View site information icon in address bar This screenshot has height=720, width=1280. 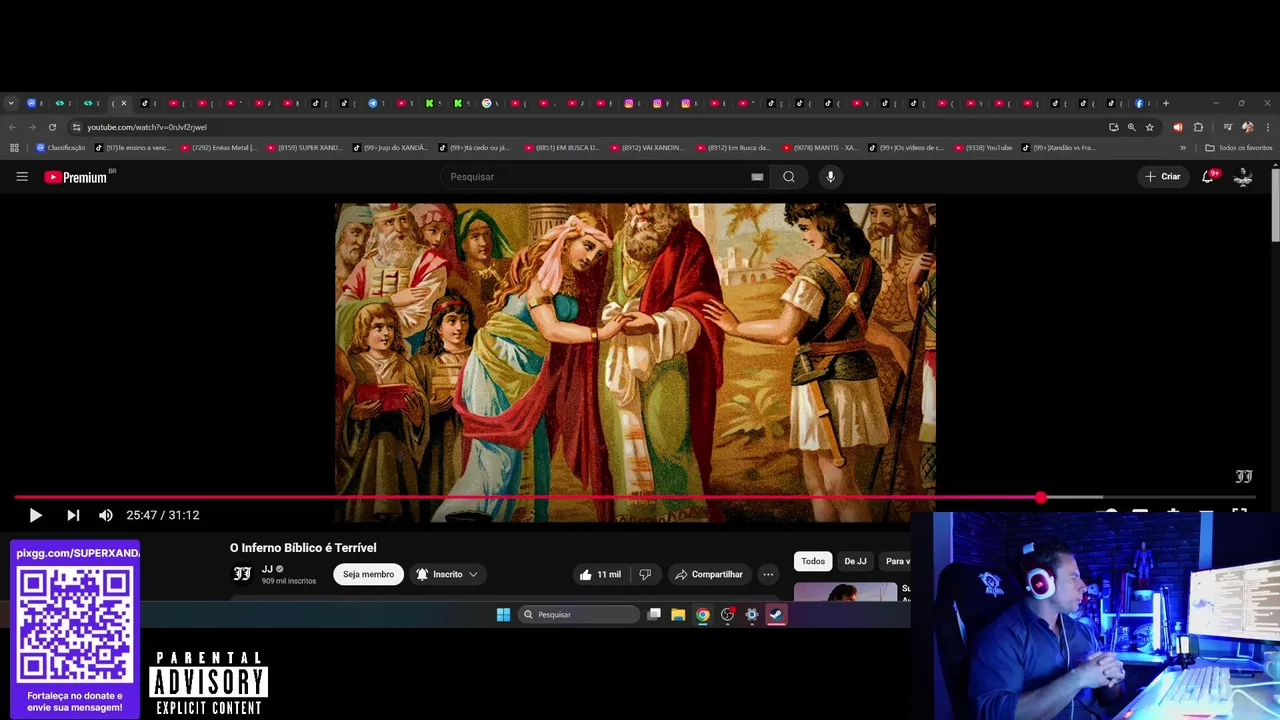click(x=76, y=127)
